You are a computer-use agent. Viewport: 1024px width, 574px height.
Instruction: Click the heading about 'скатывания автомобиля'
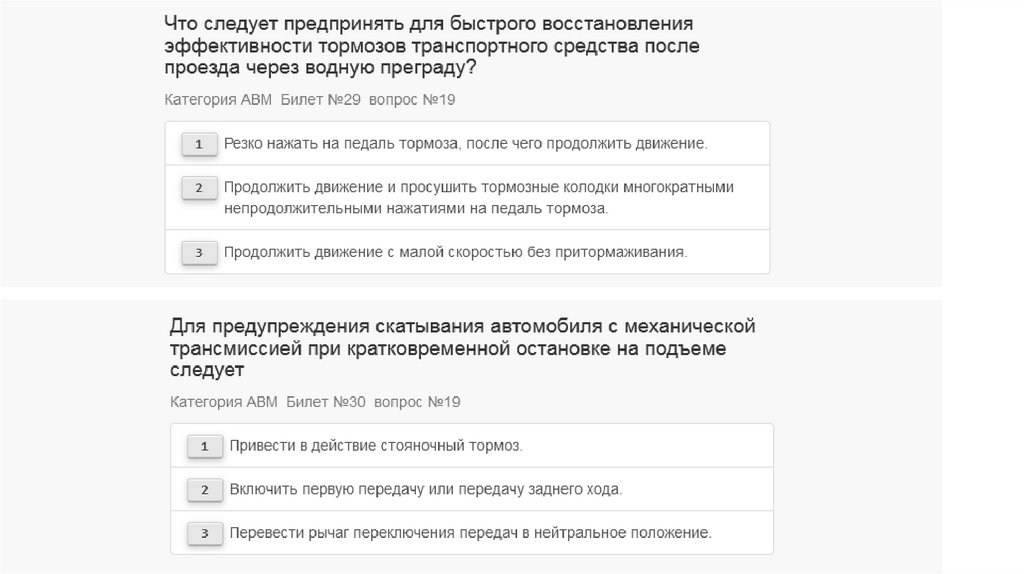pos(462,348)
